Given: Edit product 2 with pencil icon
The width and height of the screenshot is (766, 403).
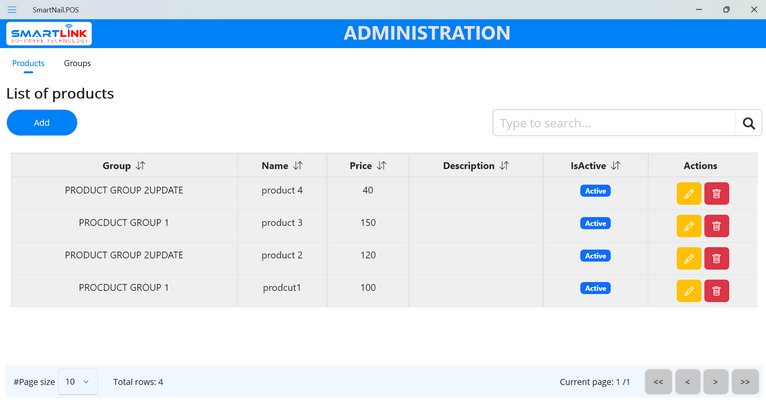Looking at the screenshot, I should [x=689, y=259].
